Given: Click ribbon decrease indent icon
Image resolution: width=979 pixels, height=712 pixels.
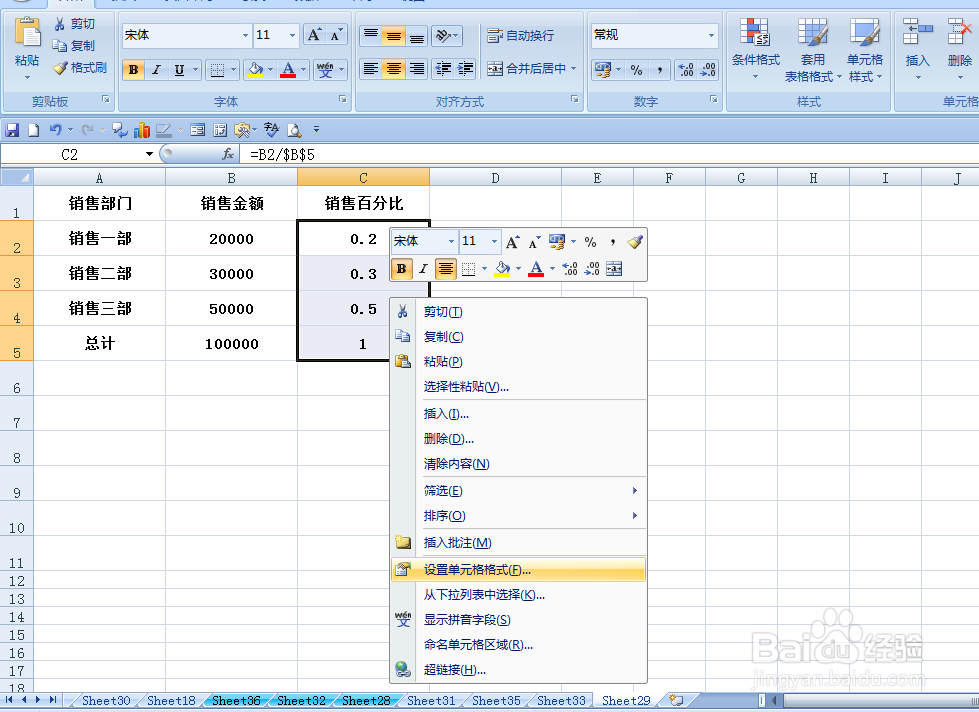Looking at the screenshot, I should pyautogui.click(x=443, y=69).
